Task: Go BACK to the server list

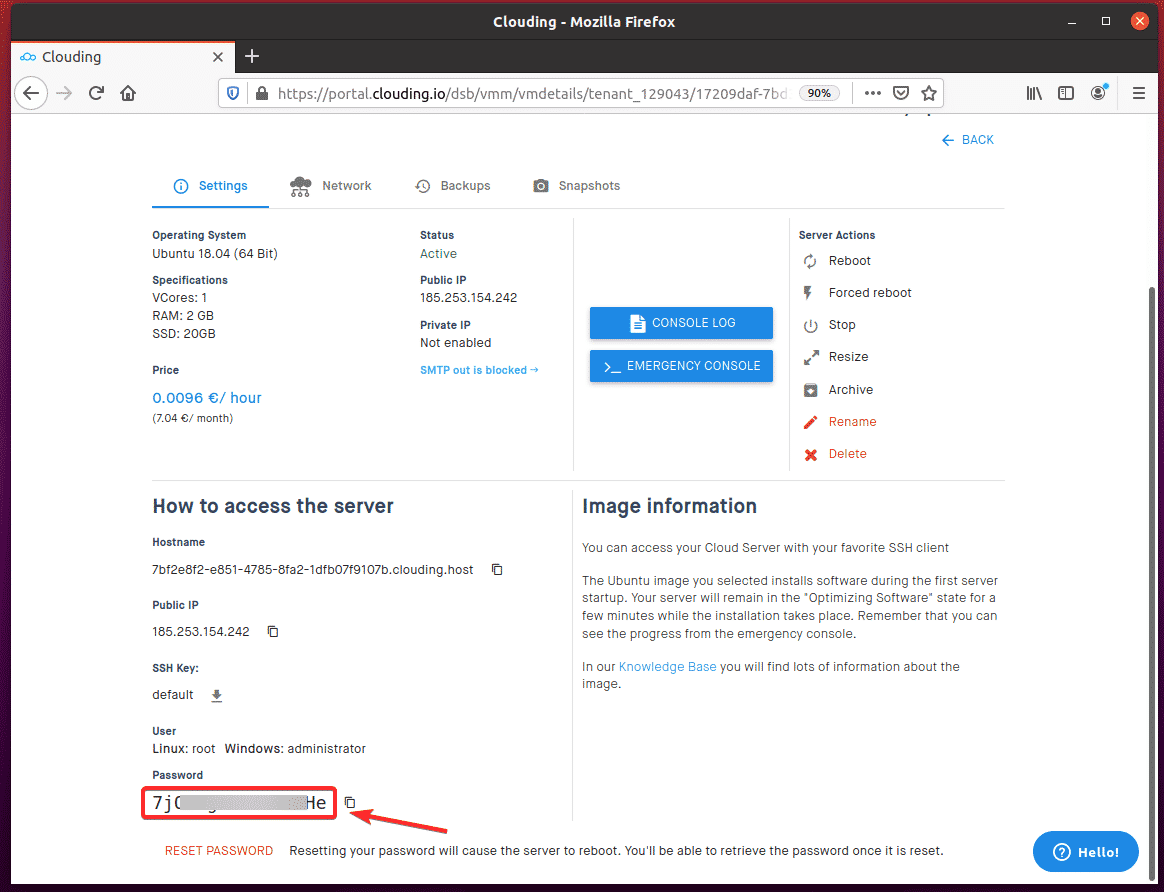Action: [x=967, y=140]
